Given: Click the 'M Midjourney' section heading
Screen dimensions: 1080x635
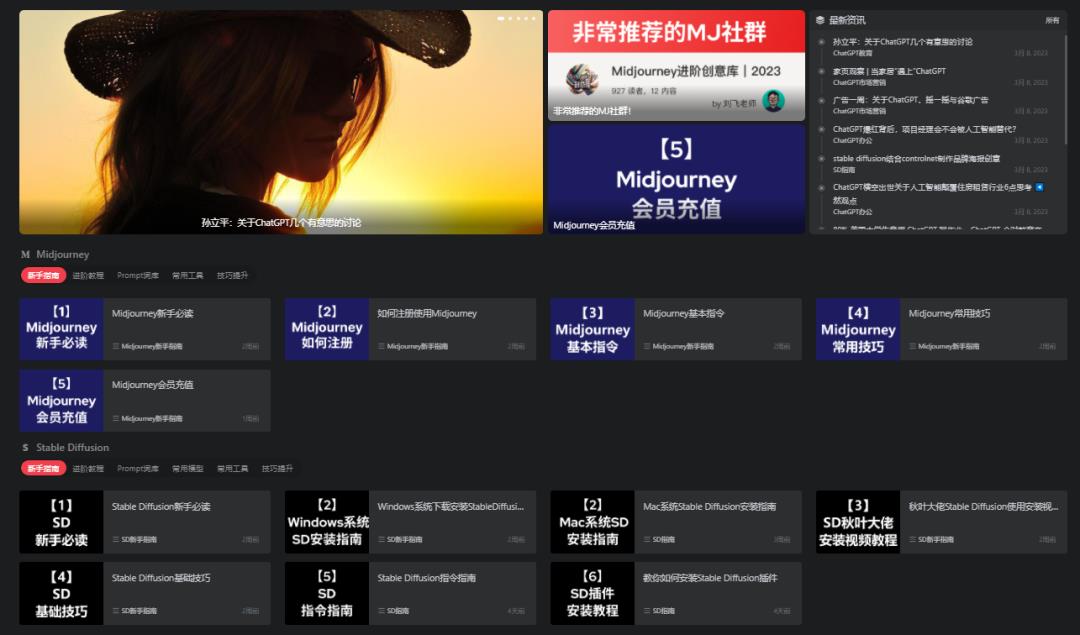Looking at the screenshot, I should coord(55,254).
